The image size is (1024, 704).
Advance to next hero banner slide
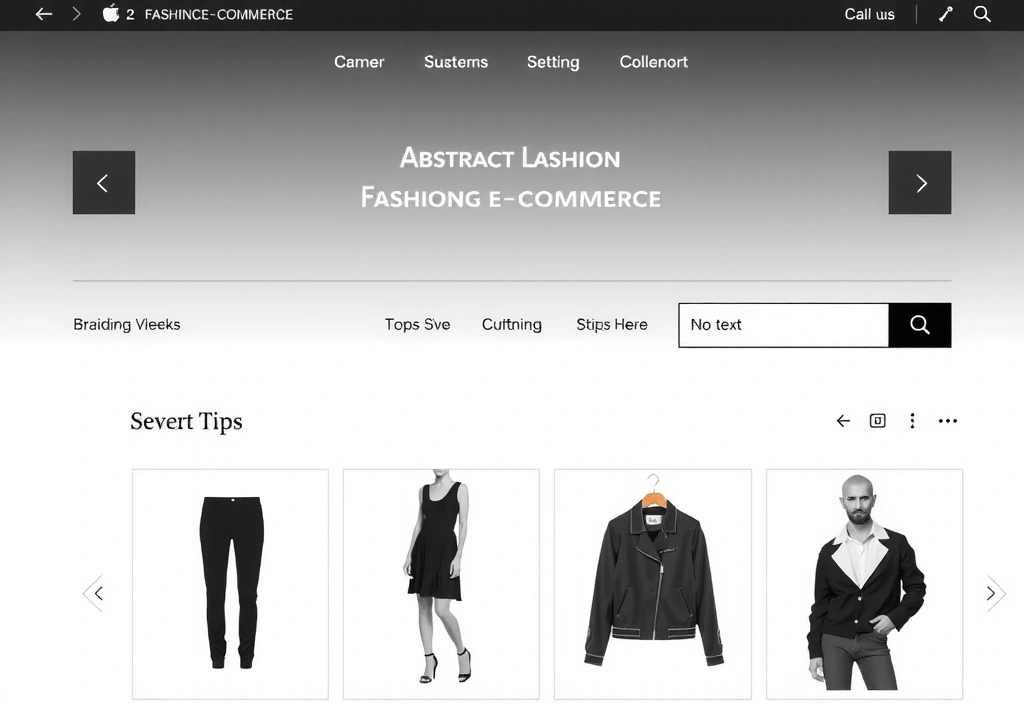[920, 183]
